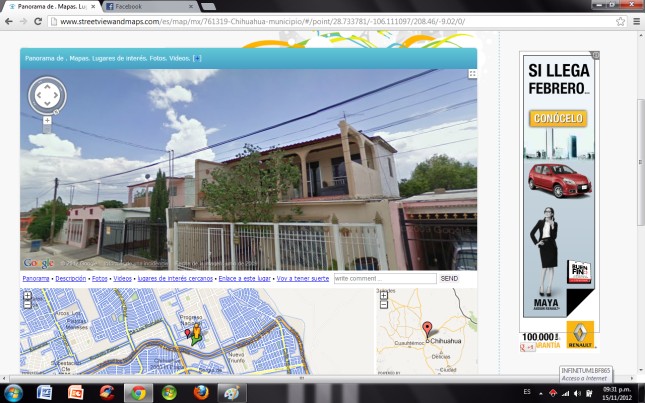645x403 pixels.
Task: Open the Chrome menu button
Action: [635, 21]
